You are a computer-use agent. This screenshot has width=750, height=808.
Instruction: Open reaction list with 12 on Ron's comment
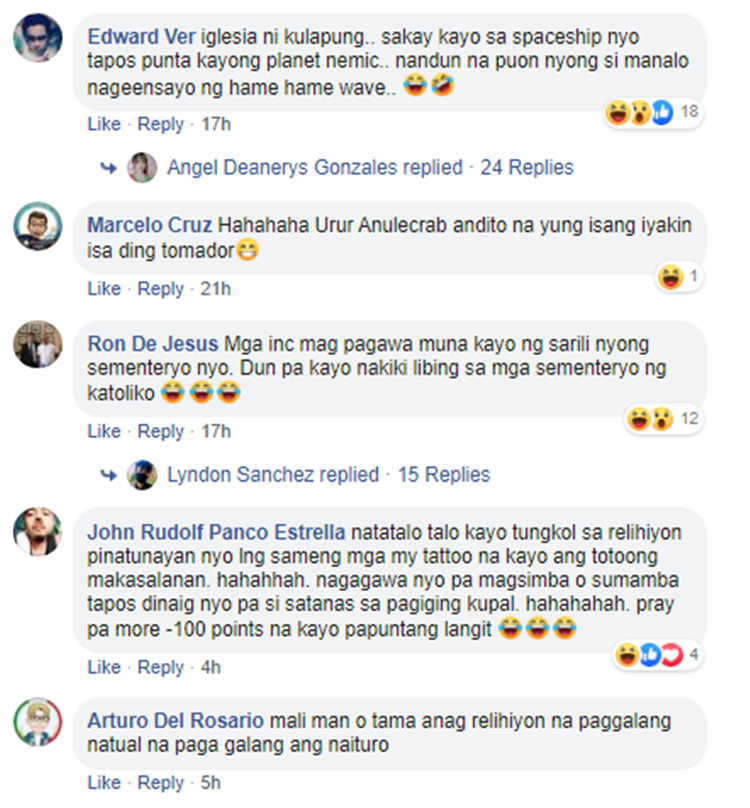coord(663,418)
